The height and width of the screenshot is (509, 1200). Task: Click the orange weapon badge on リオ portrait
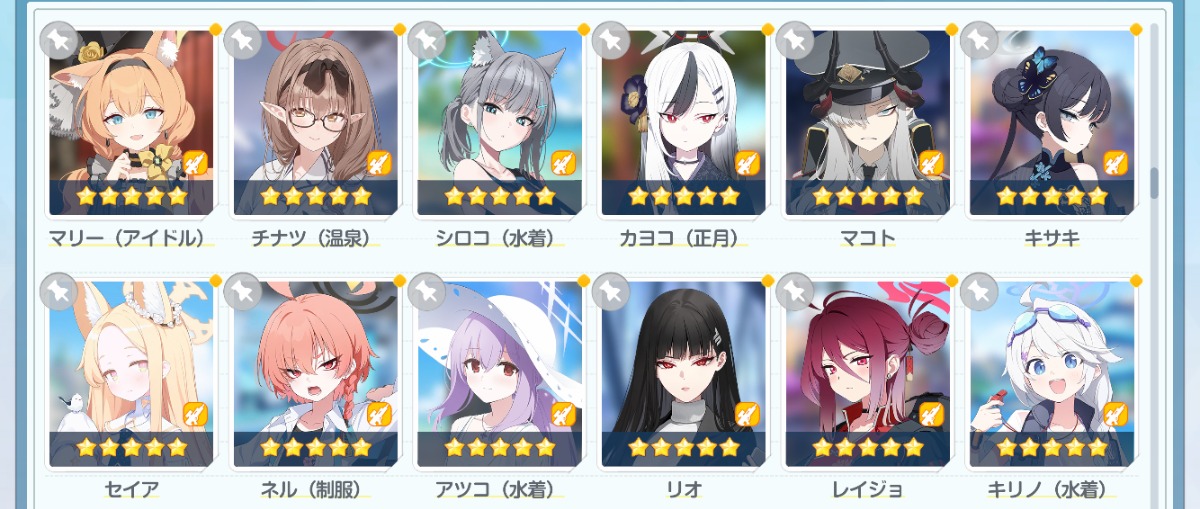(x=747, y=414)
